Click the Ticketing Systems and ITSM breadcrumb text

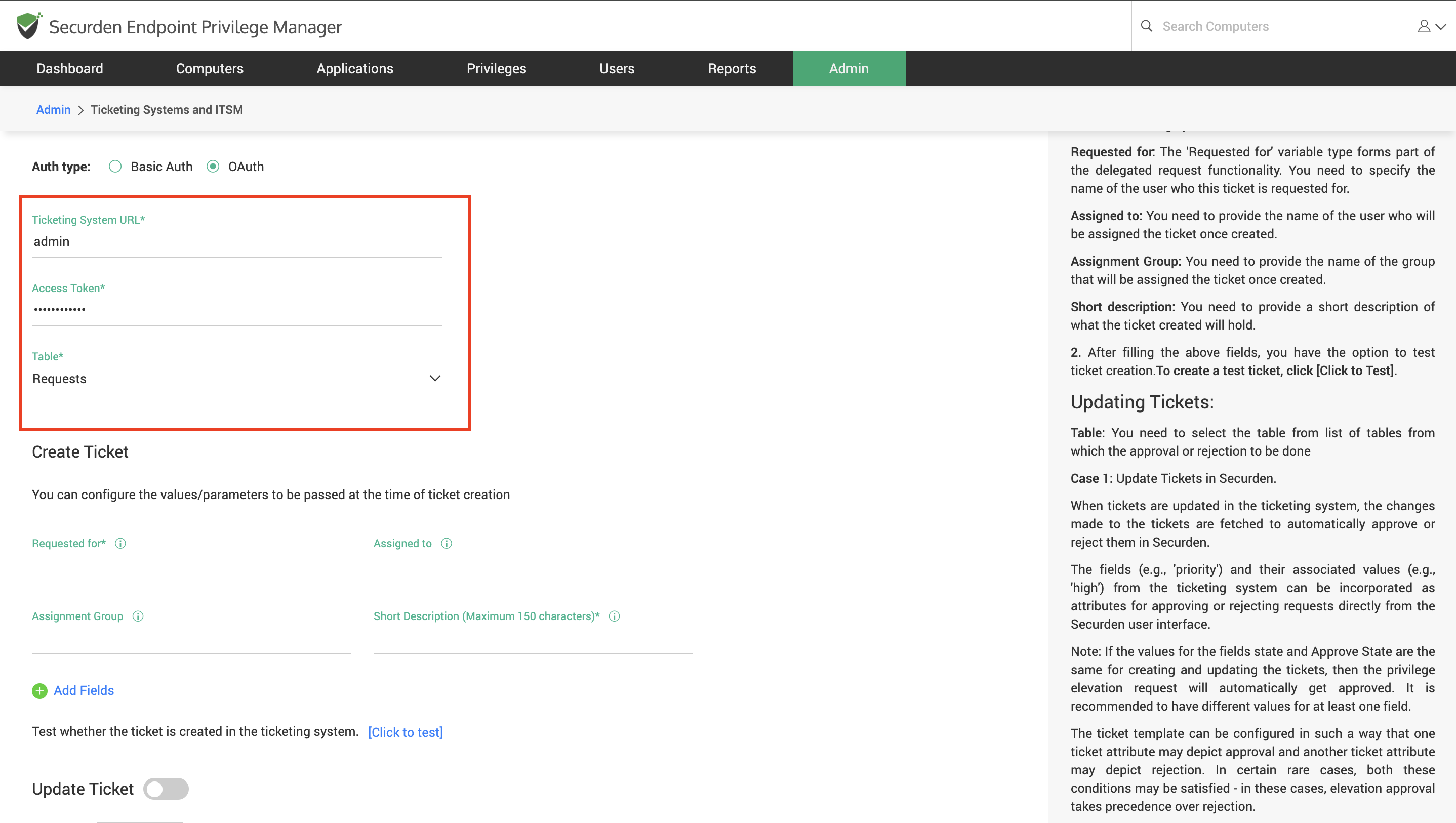click(167, 110)
